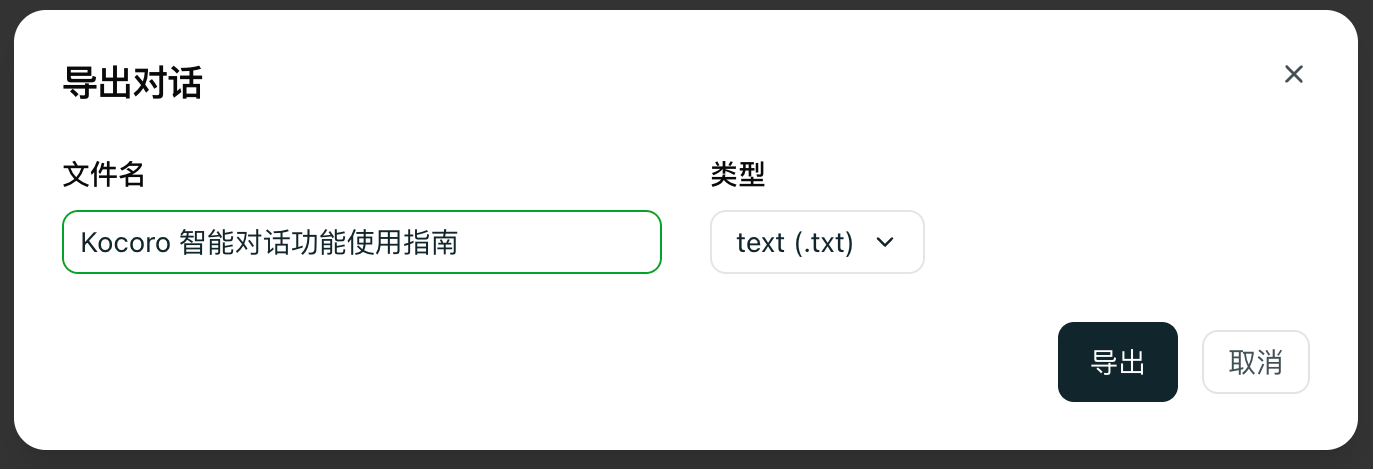This screenshot has height=470, width=1374.
Task: Click the 类型 label
Action: (738, 175)
